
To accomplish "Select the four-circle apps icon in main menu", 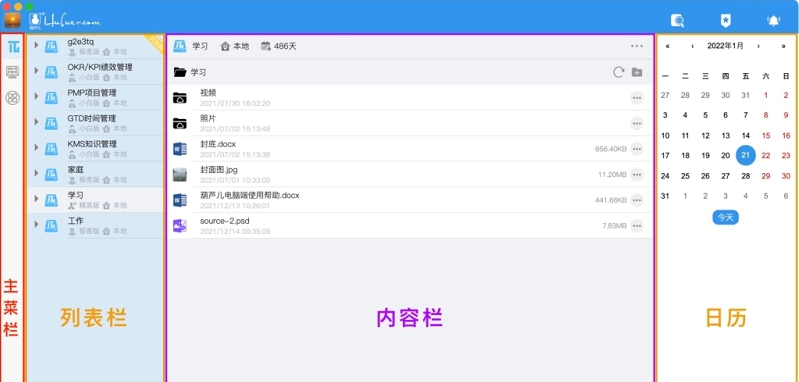I will (13, 97).
